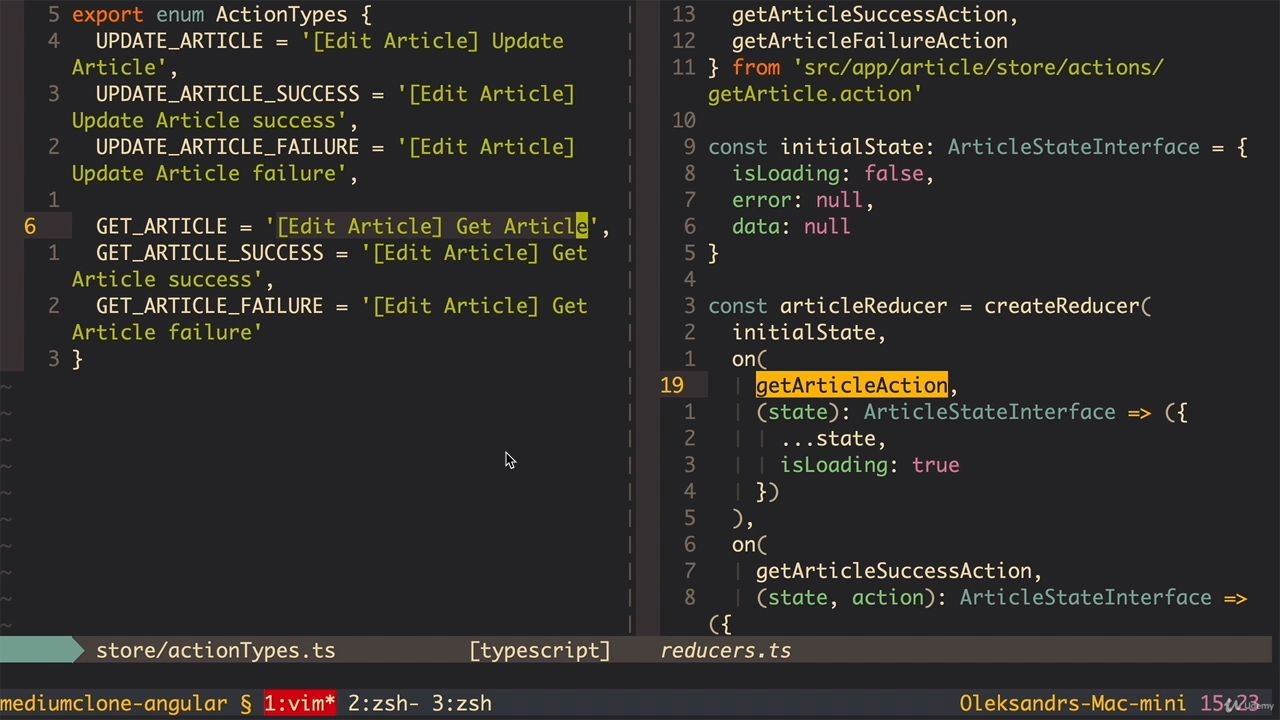Click the highlighted getArticleAction text
Viewport: 1280px width, 720px height.
point(852,385)
